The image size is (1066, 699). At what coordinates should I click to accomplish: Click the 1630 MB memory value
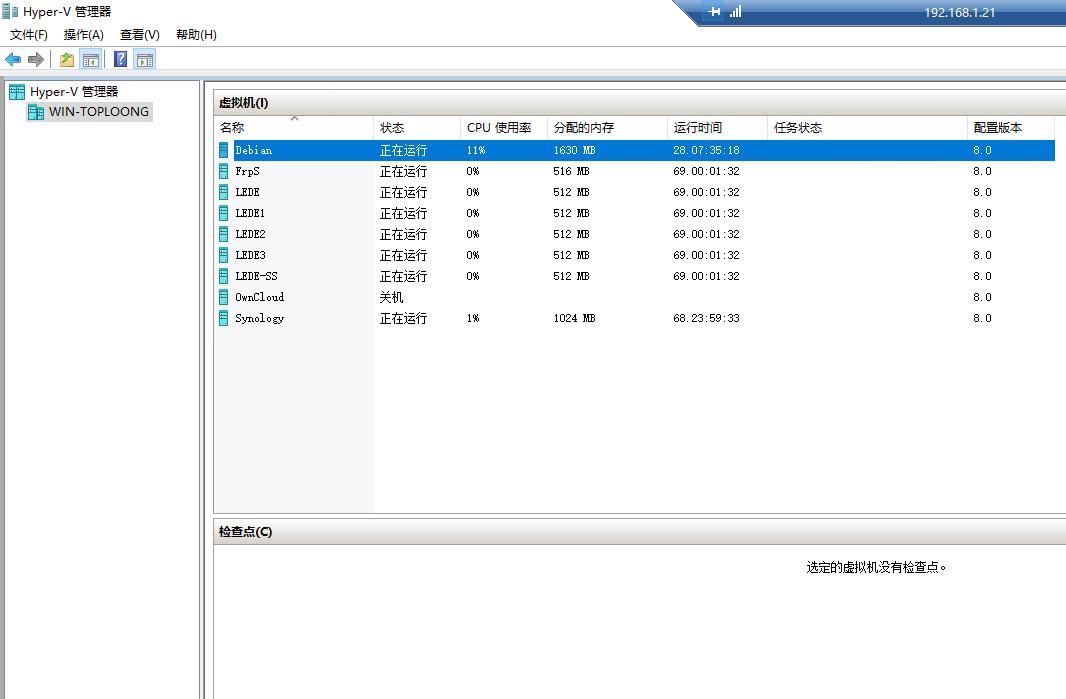[x=574, y=150]
